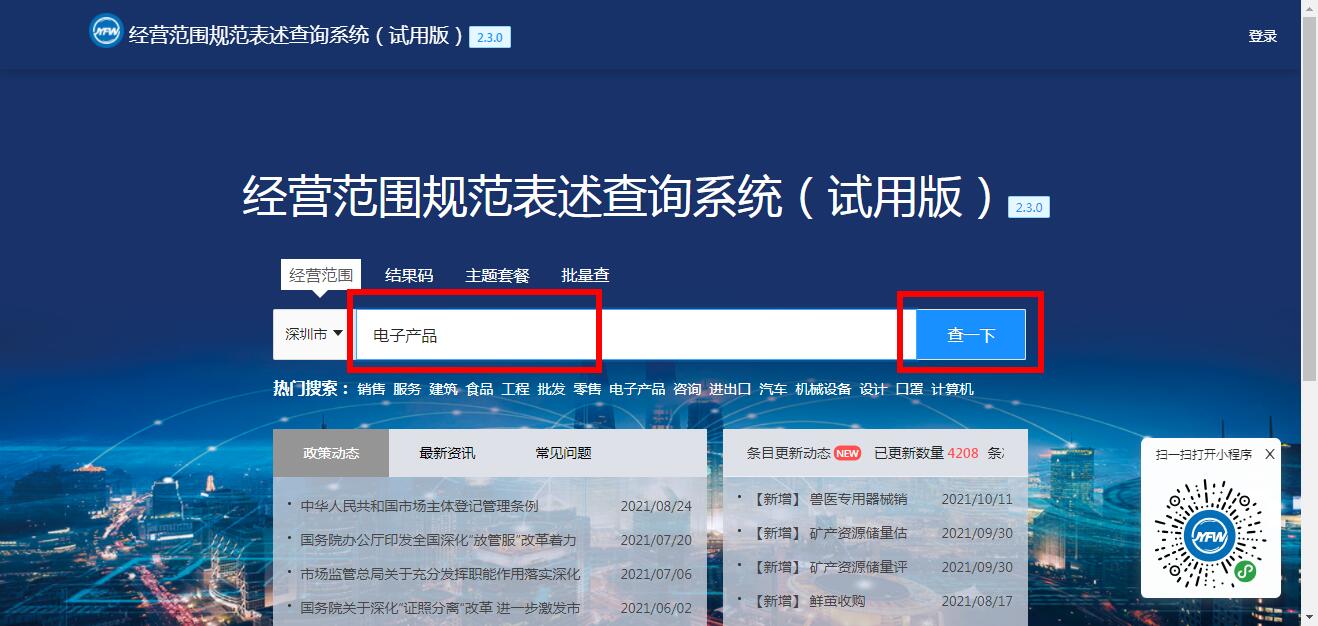Click 登录 in the top right
The width and height of the screenshot is (1318, 626).
1262,36
